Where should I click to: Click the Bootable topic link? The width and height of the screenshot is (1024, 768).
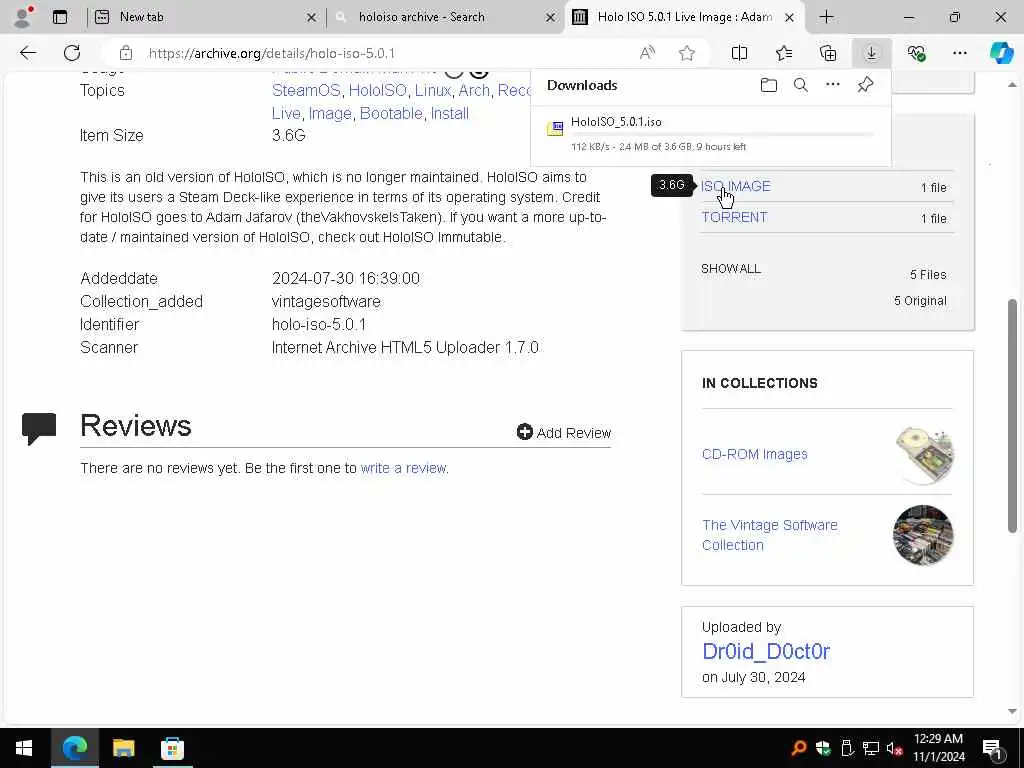tap(391, 113)
